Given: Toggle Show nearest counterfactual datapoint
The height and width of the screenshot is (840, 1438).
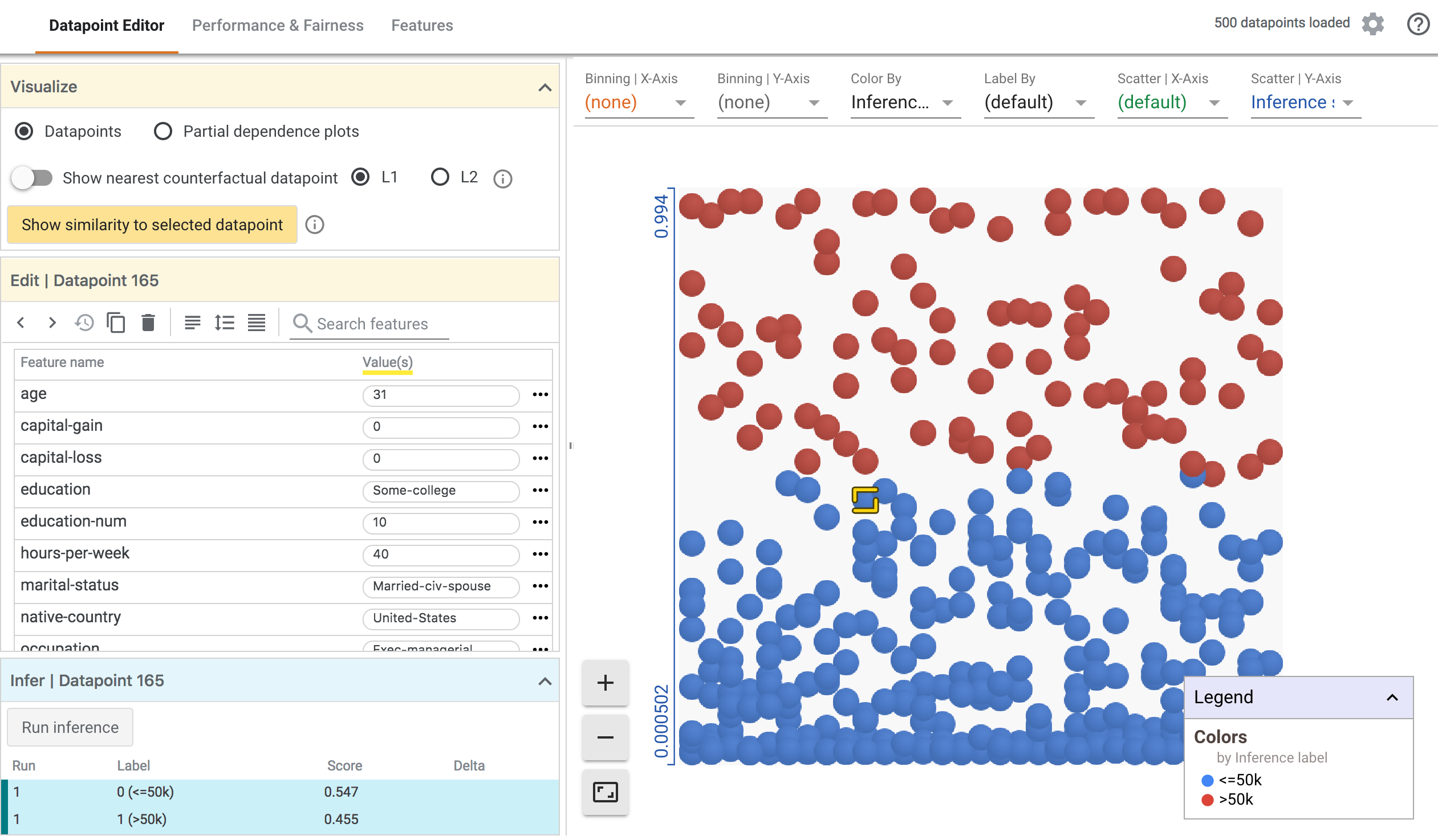Looking at the screenshot, I should [x=32, y=178].
